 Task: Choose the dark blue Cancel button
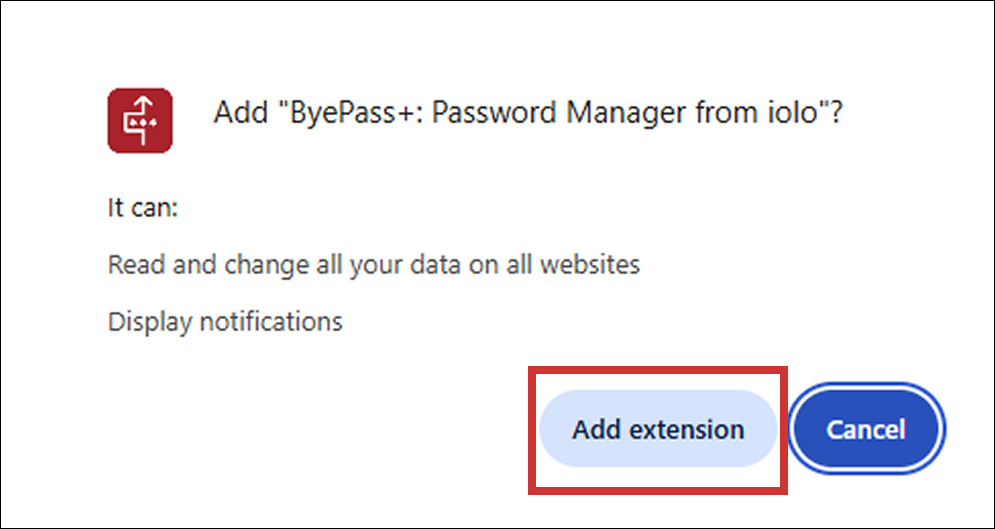(867, 429)
